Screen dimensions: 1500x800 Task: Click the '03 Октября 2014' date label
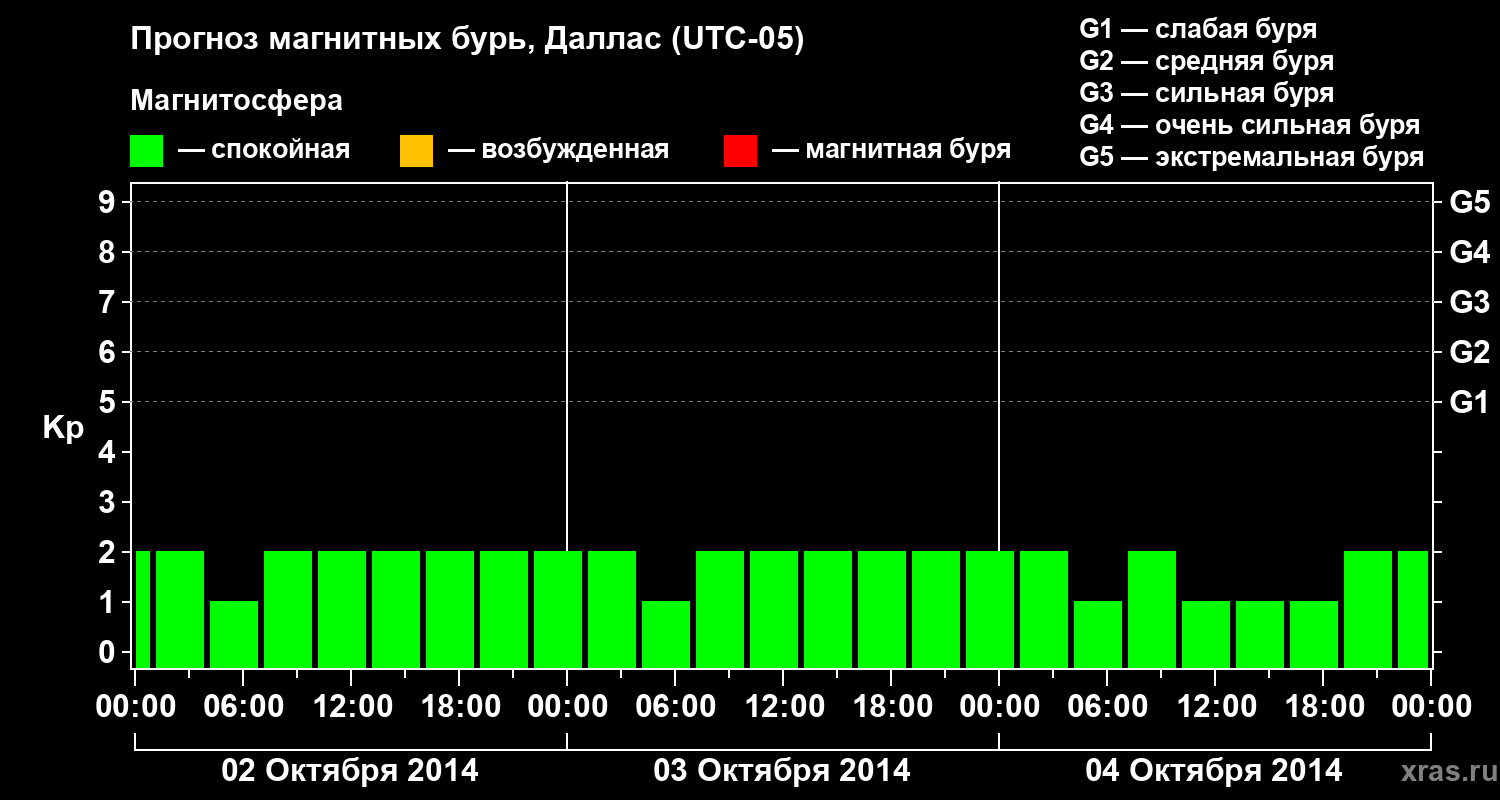tap(782, 771)
